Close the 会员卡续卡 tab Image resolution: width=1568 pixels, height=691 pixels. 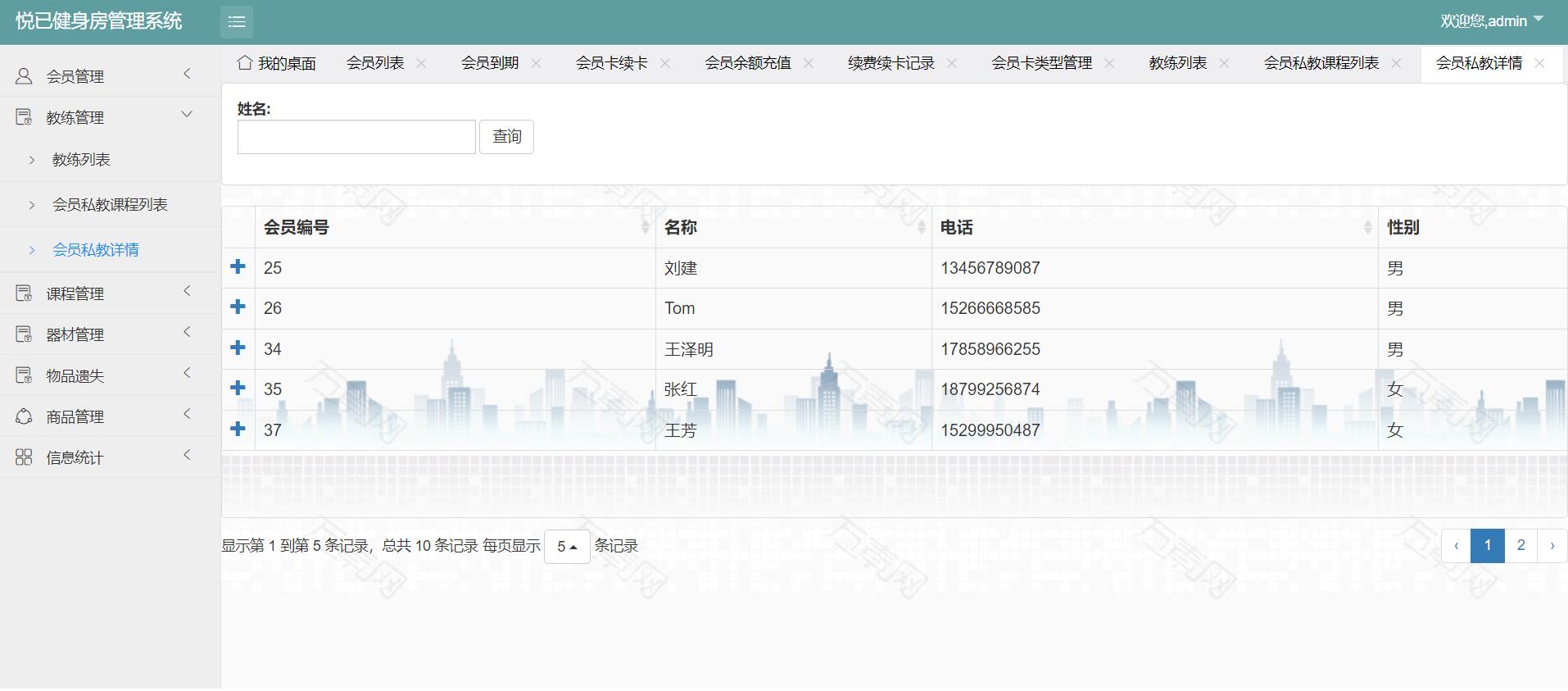coord(665,63)
